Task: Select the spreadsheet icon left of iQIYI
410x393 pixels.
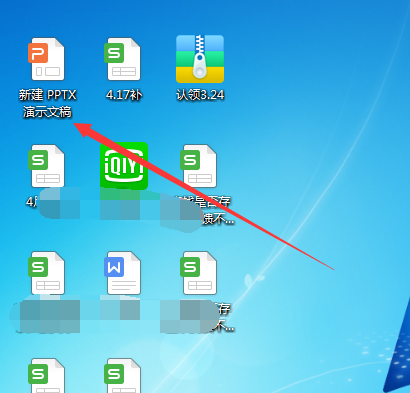Action: pos(47,166)
